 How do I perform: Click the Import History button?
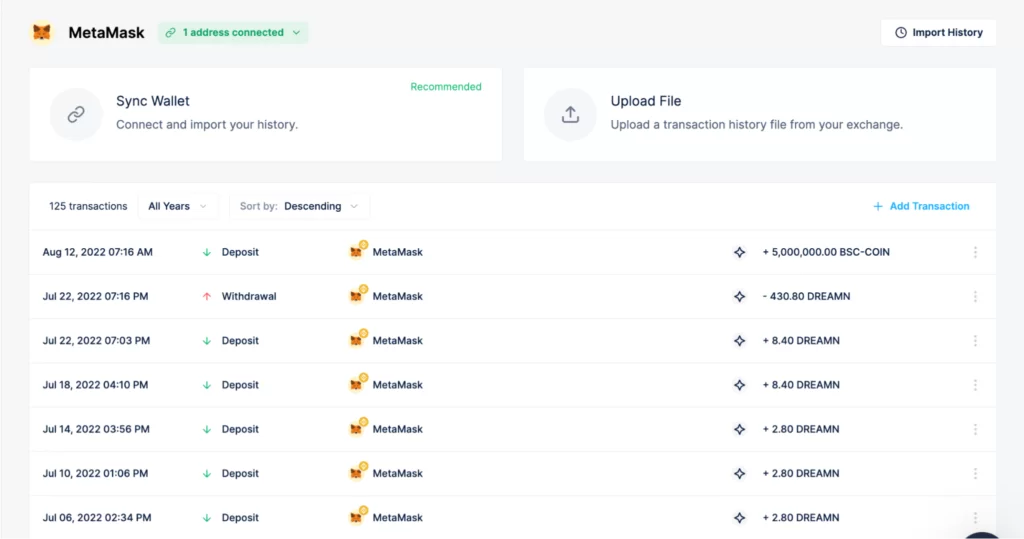pos(938,32)
